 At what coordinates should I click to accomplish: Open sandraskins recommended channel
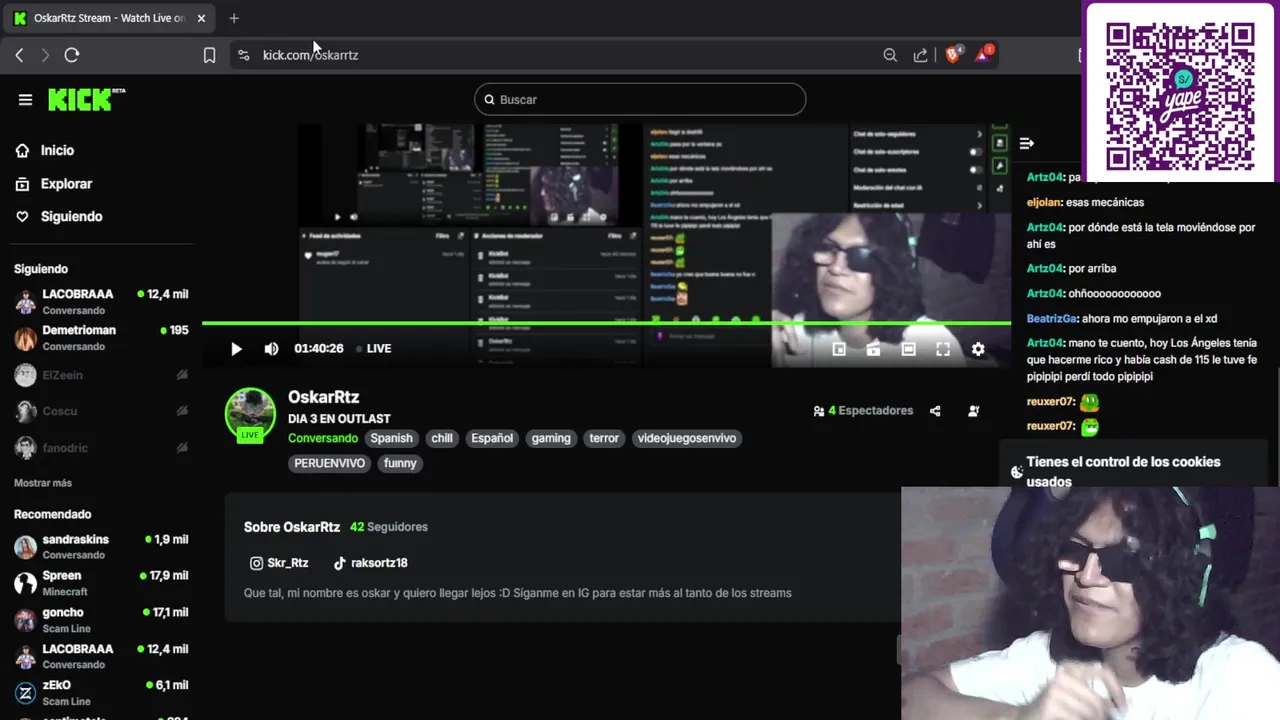pos(101,546)
